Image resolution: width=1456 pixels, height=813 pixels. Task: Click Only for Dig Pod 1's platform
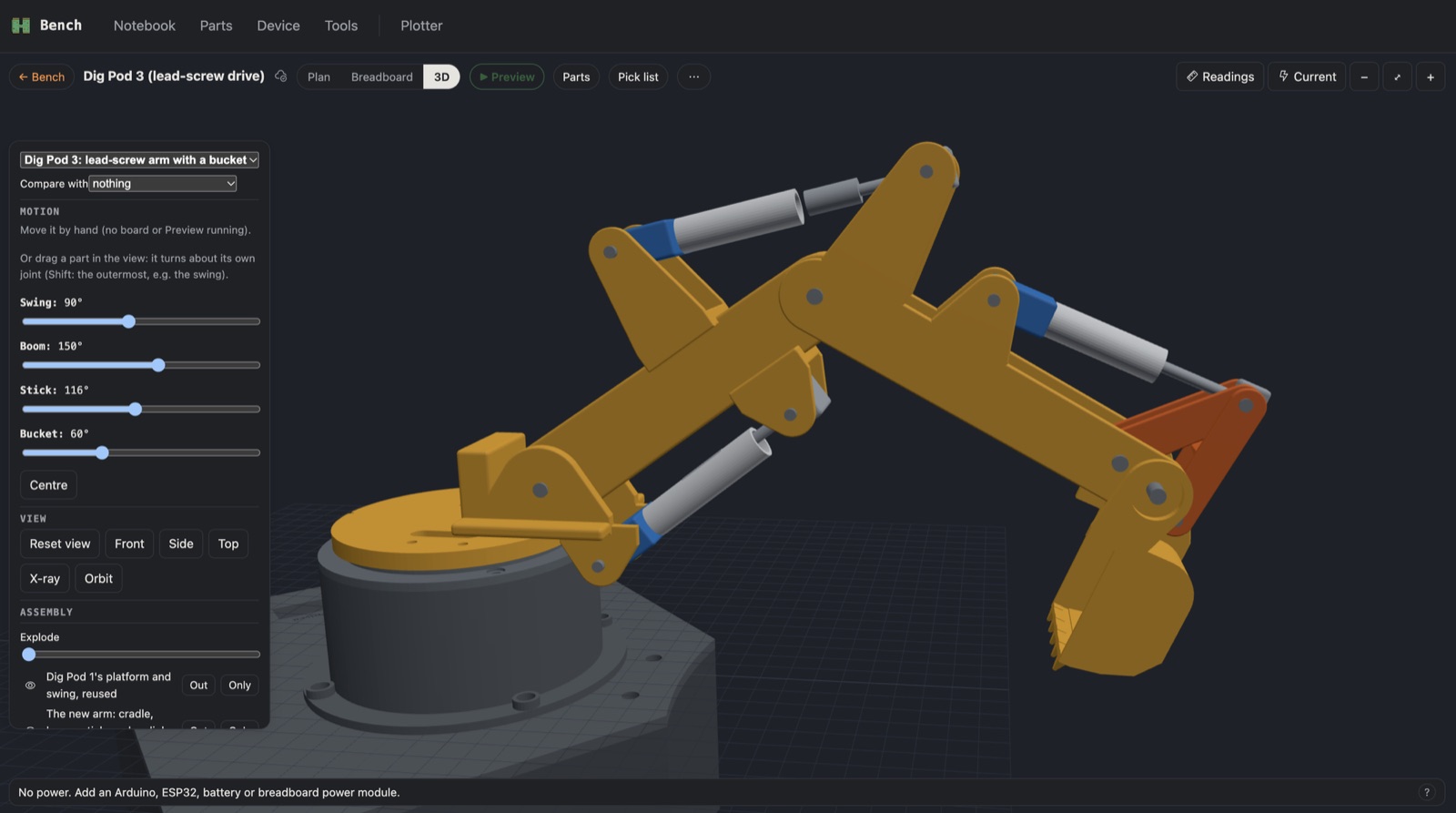tap(239, 686)
